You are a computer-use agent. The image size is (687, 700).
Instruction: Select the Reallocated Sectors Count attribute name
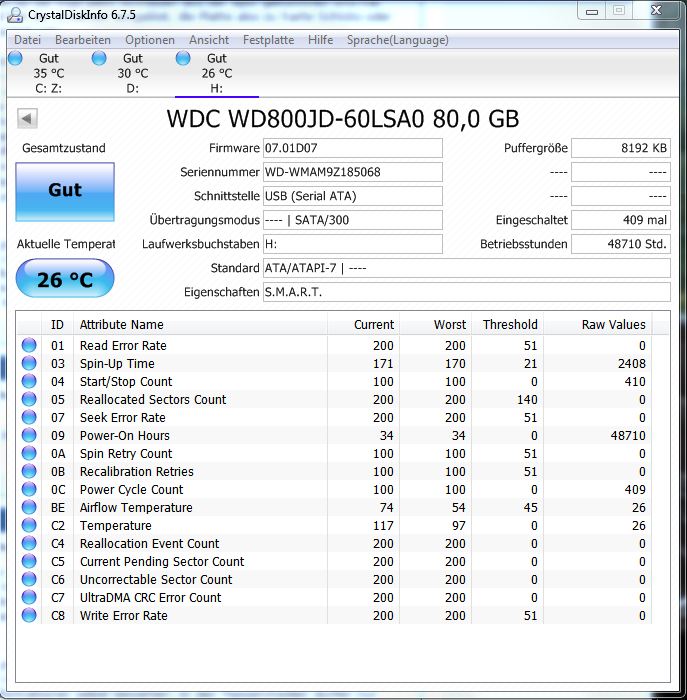(x=153, y=399)
